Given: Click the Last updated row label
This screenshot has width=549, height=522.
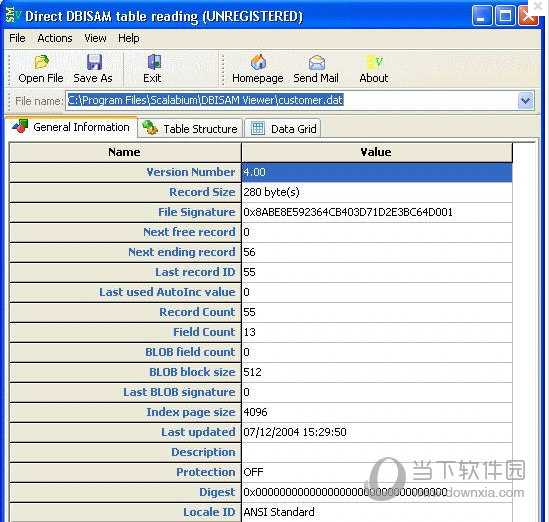Looking at the screenshot, I should pyautogui.click(x=125, y=432).
